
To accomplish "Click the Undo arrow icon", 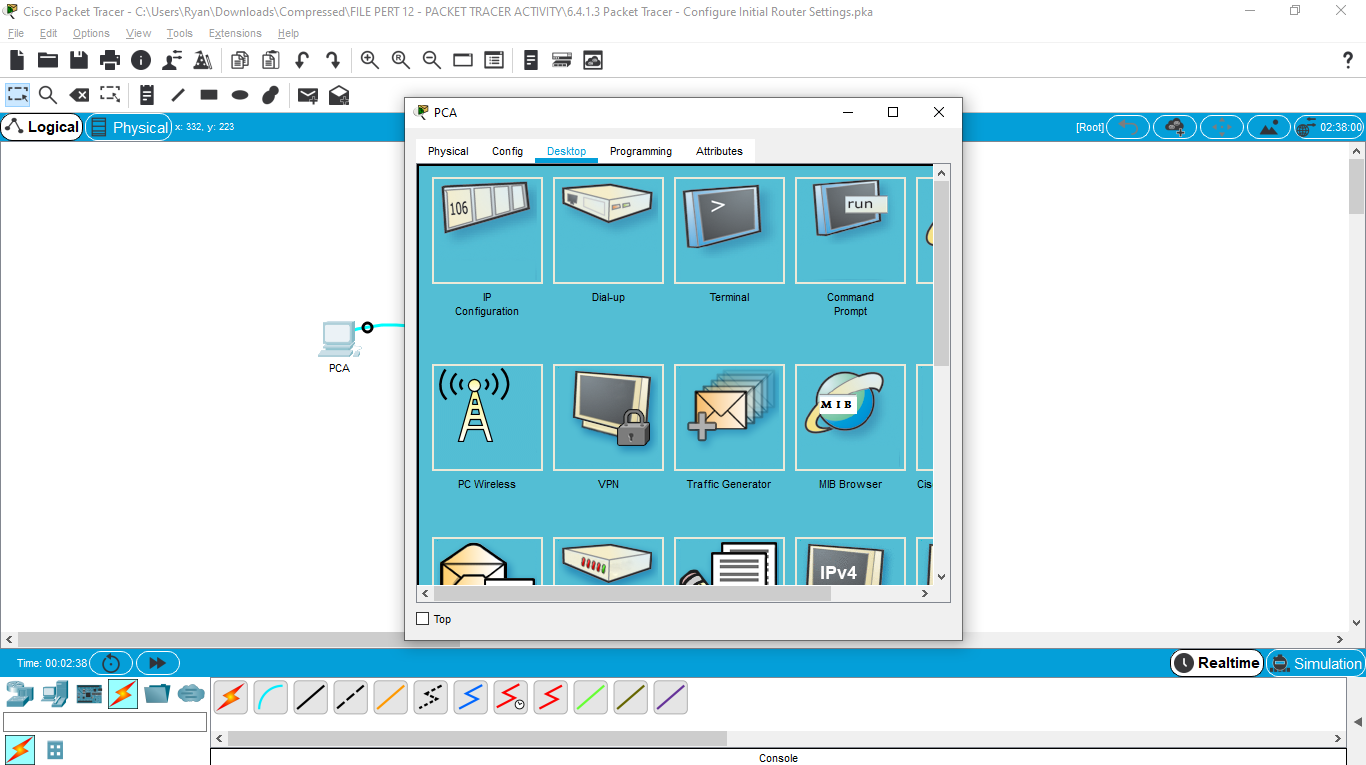I will coord(302,60).
